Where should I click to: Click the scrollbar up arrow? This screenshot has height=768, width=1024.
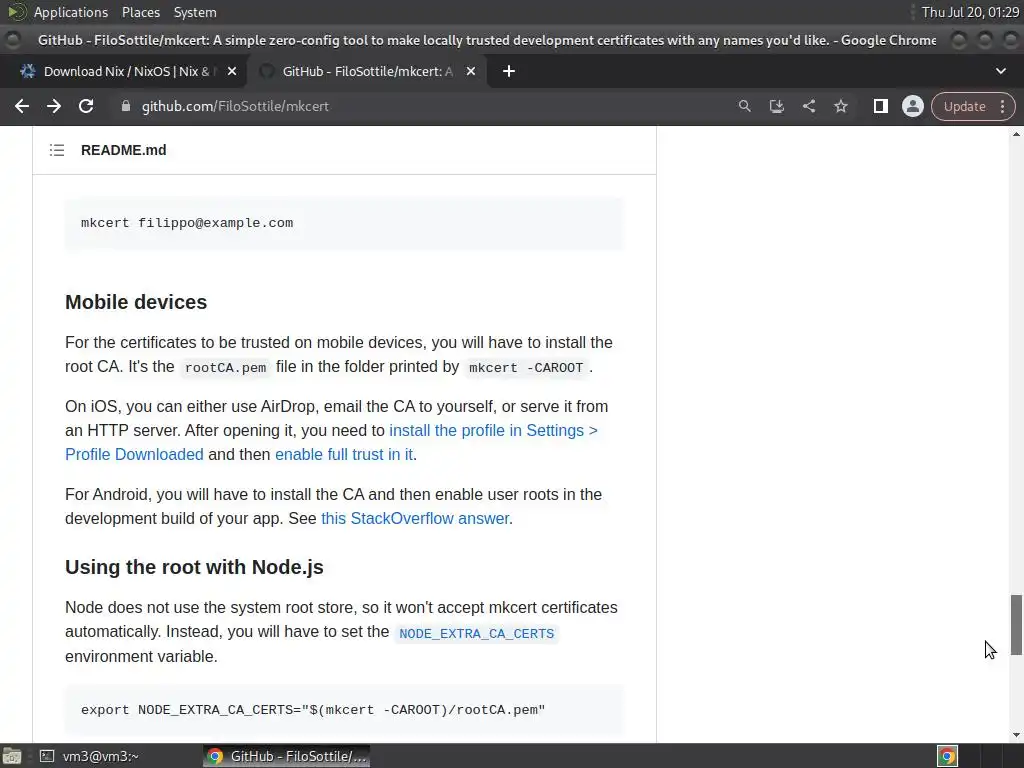click(1016, 134)
